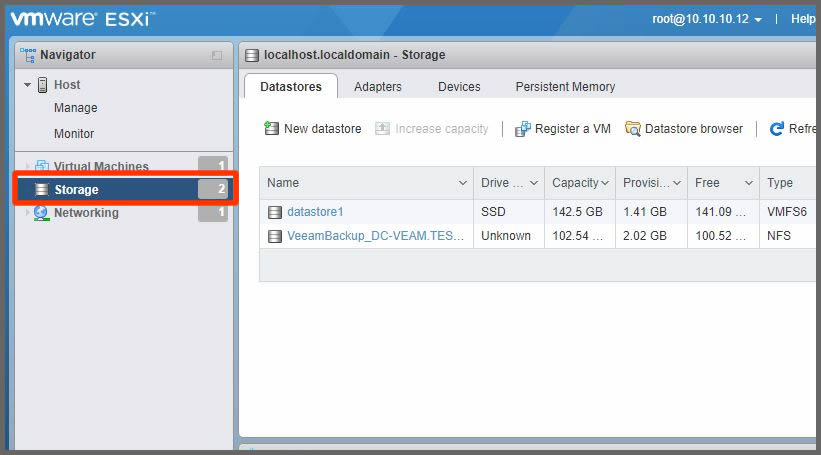Open the root@10.10.10.12 user dropdown

point(706,19)
